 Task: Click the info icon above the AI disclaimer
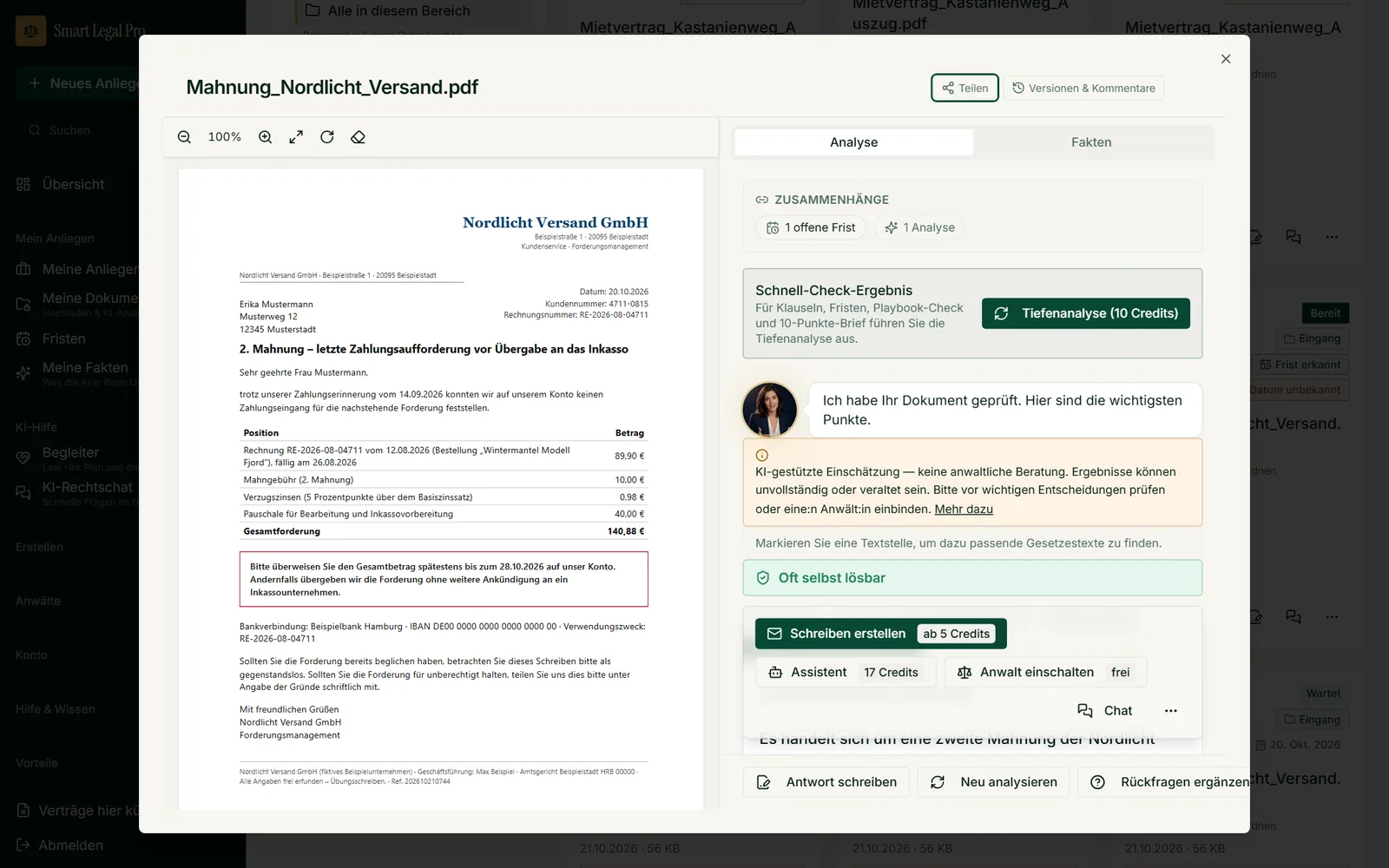pyautogui.click(x=762, y=456)
